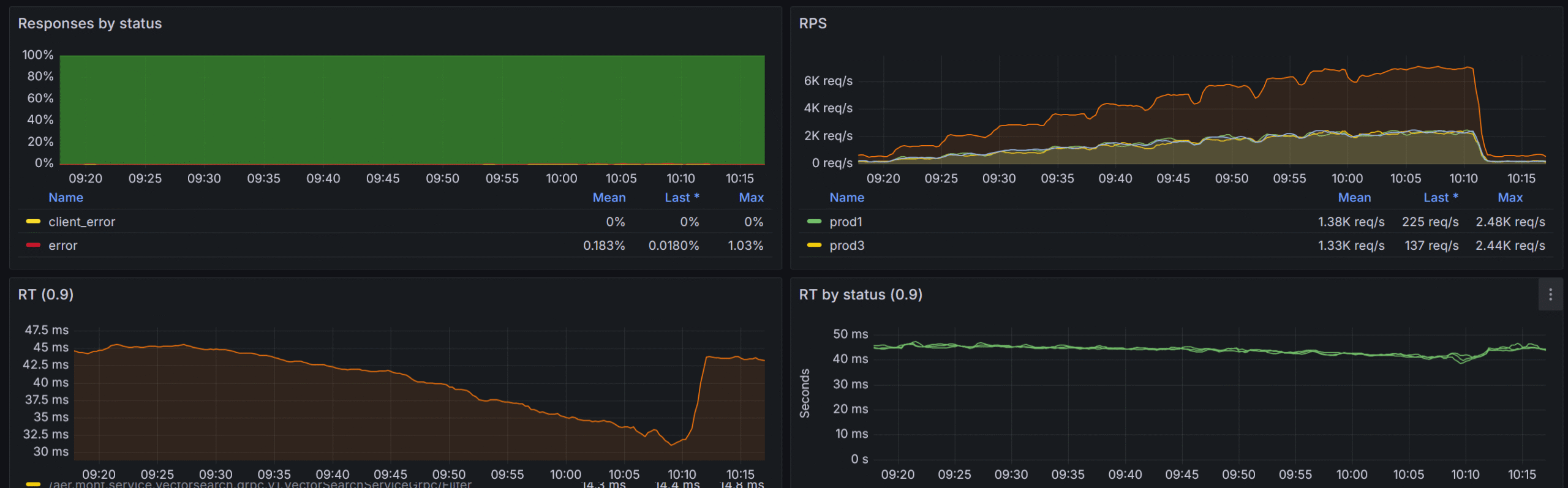
Task: Show only the prod3 series in RPS
Action: [846, 246]
